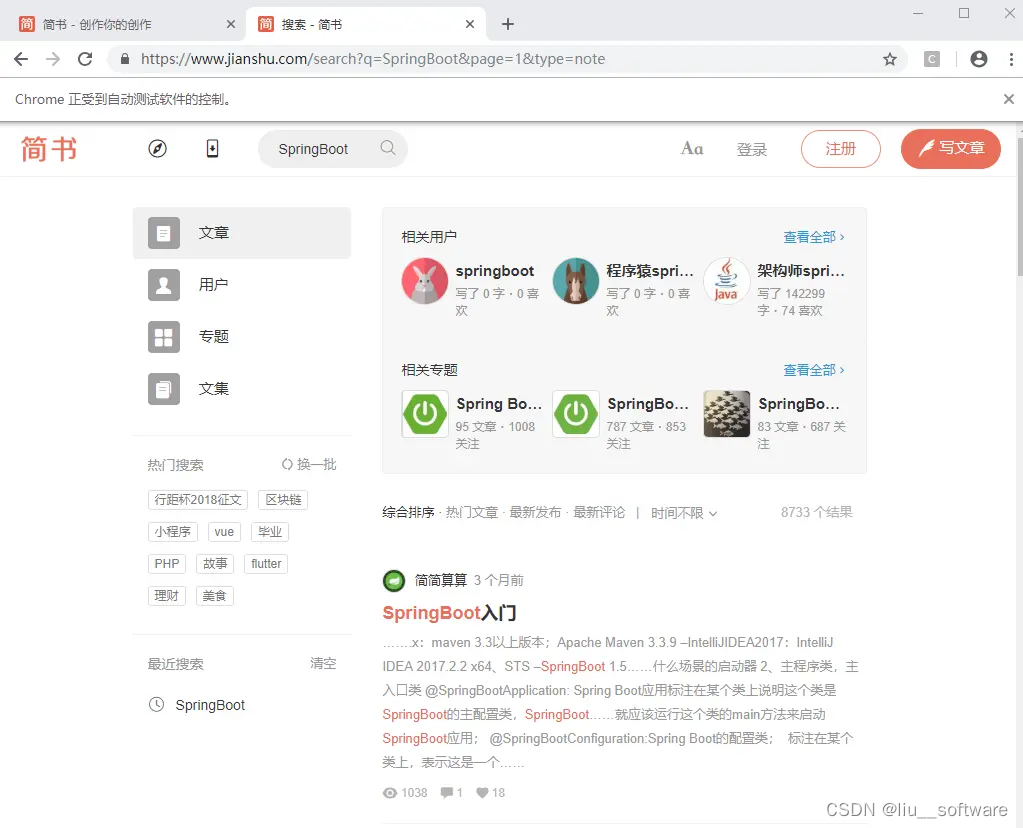
Task: Refresh hot searches with 换一批
Action: click(309, 465)
